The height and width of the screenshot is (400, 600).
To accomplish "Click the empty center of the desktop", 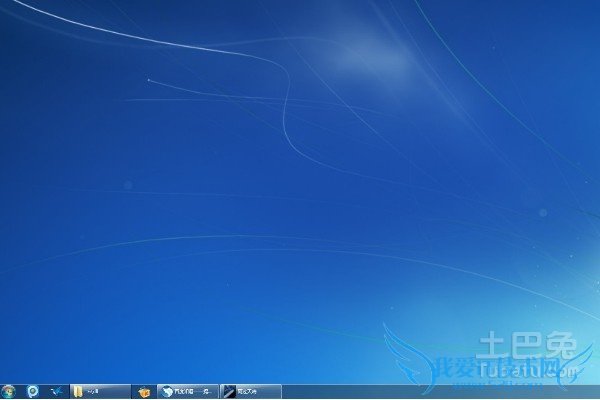I will [300, 200].
